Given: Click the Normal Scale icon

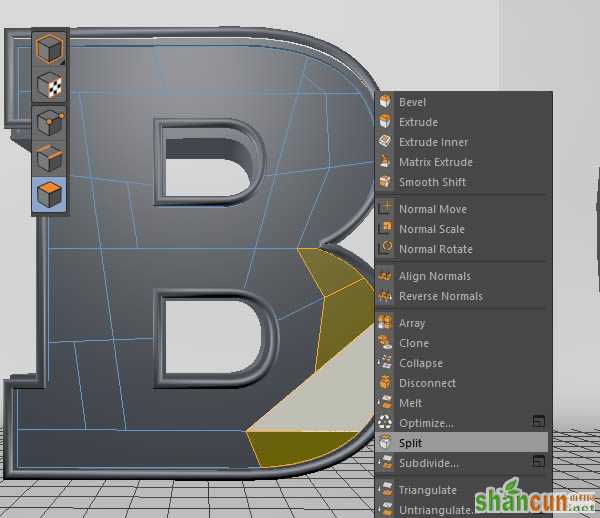Looking at the screenshot, I should coord(385,228).
